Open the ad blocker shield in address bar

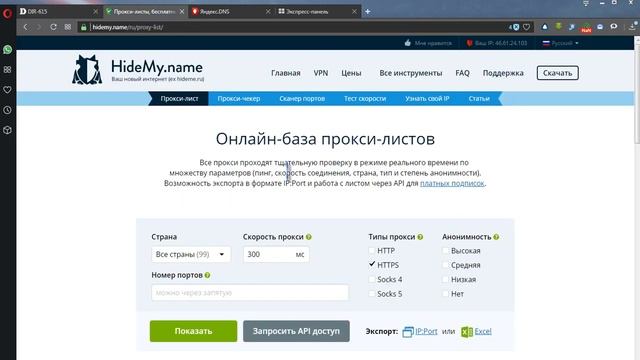pyautogui.click(x=516, y=27)
